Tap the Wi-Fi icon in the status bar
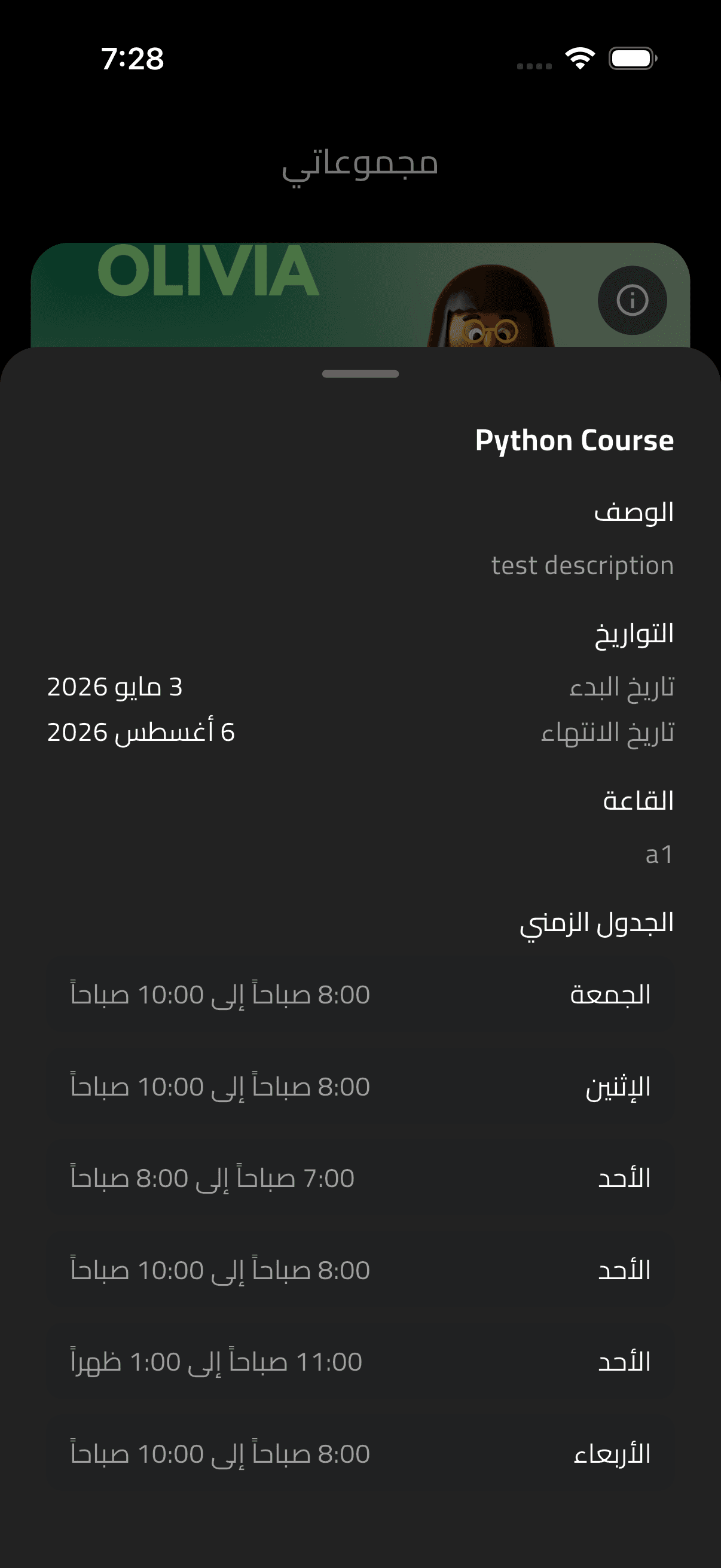 580,59
